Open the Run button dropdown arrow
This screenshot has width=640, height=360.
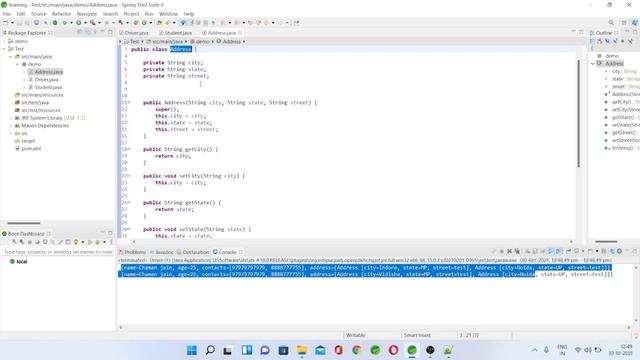85,23
